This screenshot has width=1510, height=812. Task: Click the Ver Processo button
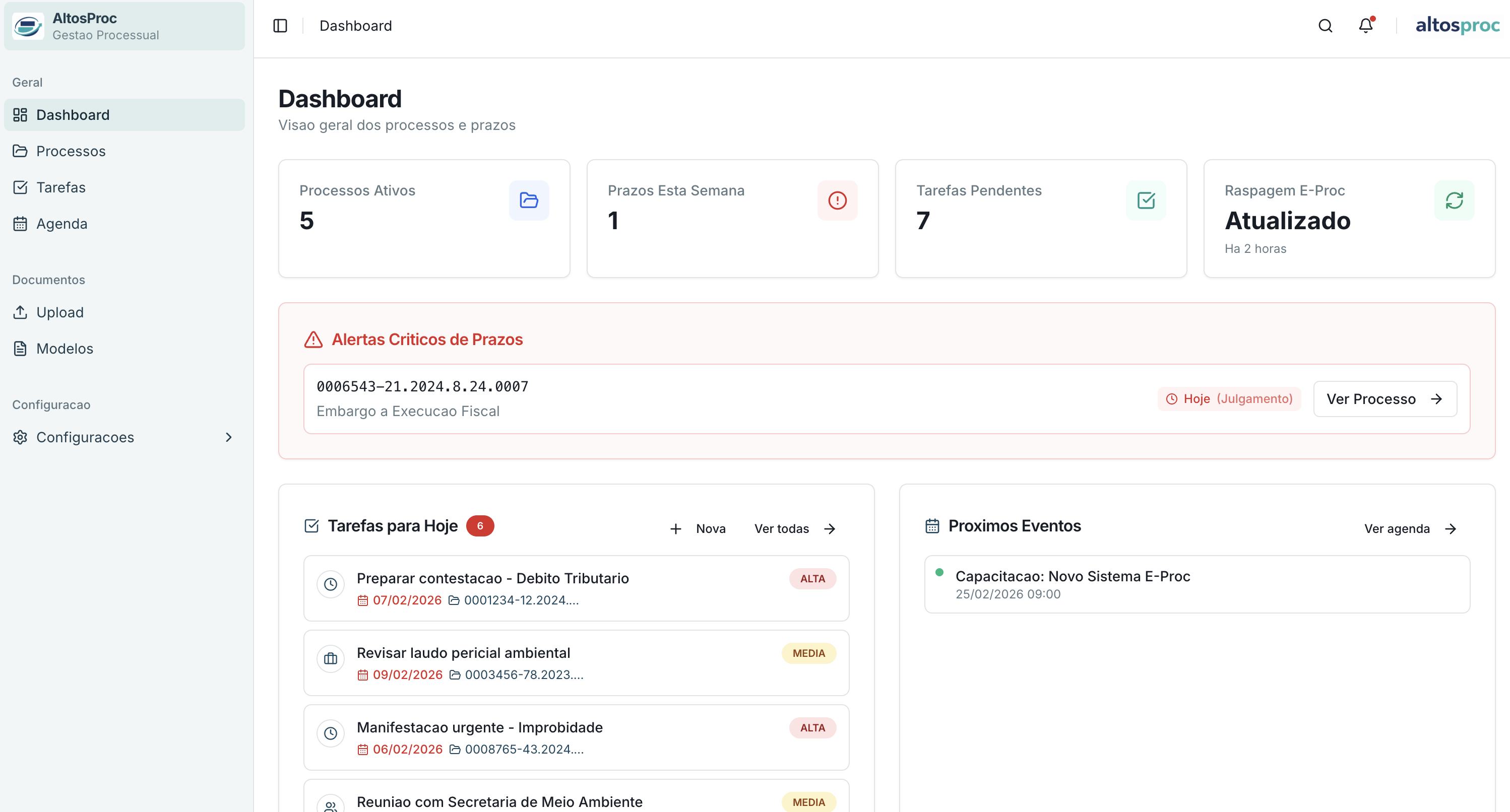tap(1385, 399)
